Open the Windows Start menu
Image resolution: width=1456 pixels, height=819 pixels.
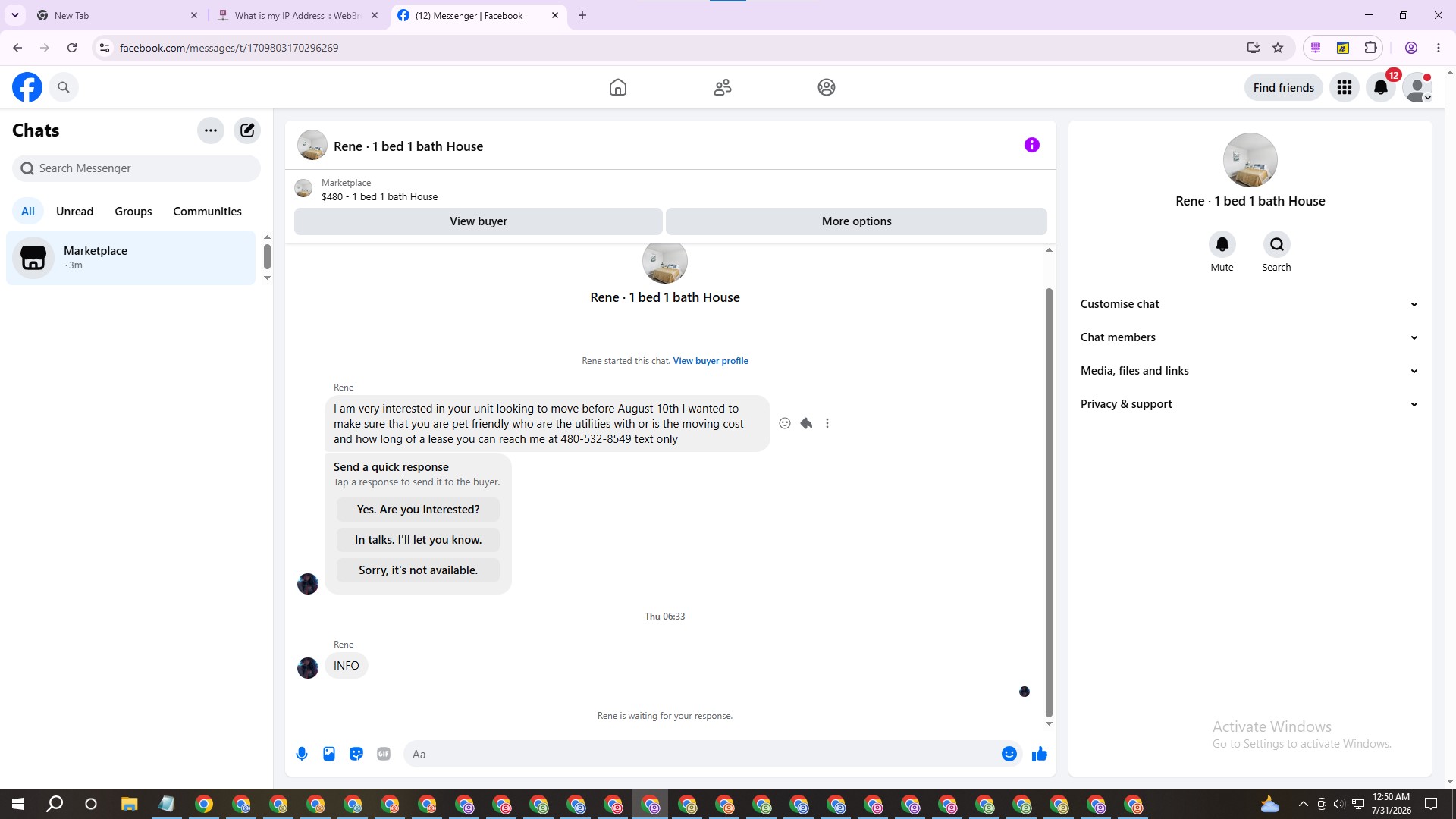coord(18,804)
